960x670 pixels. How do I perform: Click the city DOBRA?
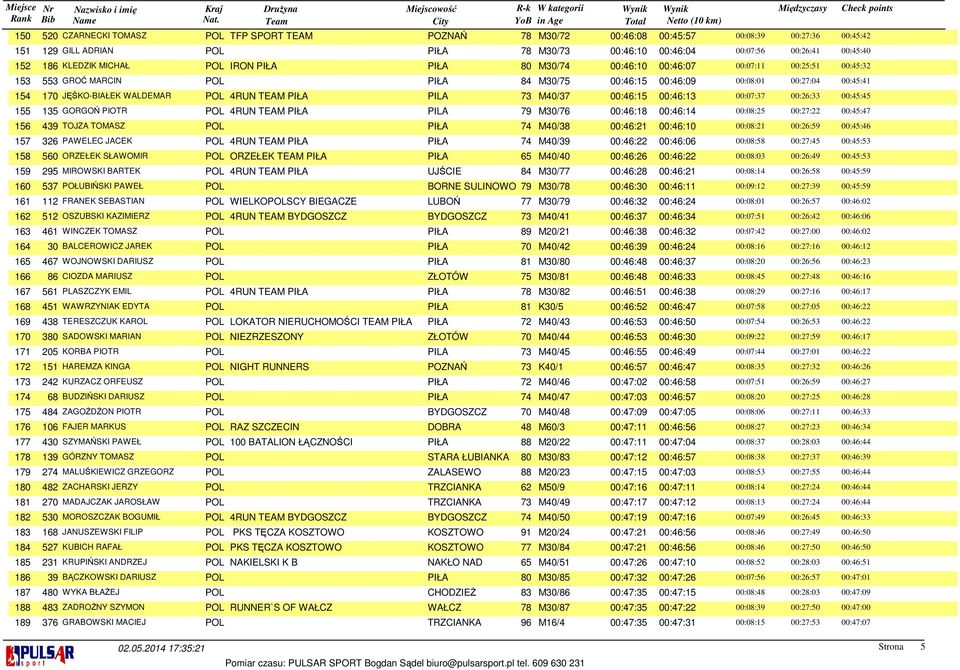(444, 427)
